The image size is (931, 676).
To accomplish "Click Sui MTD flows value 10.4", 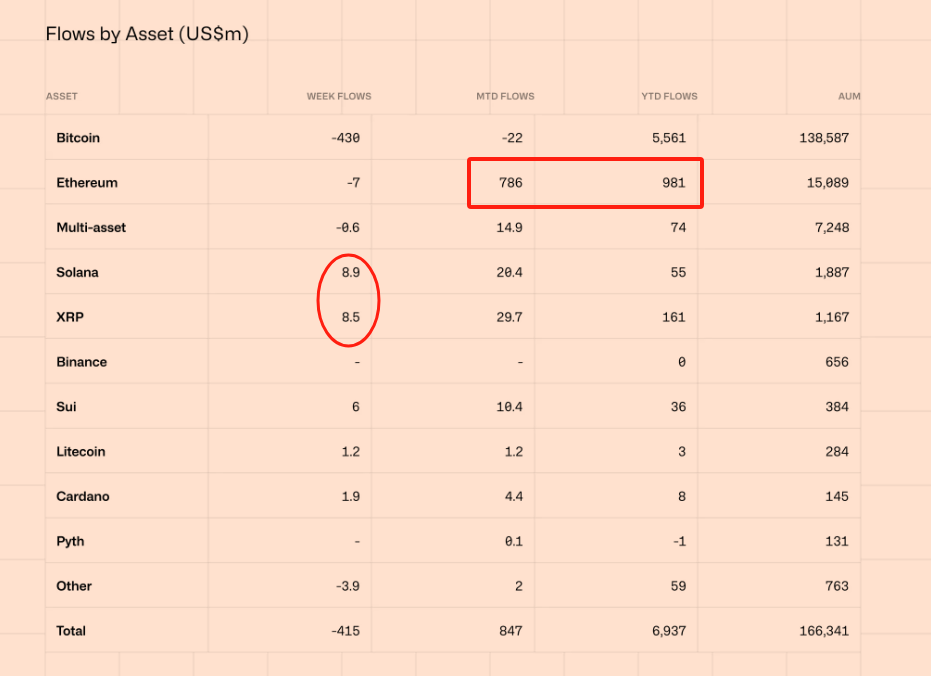I will 509,407.
